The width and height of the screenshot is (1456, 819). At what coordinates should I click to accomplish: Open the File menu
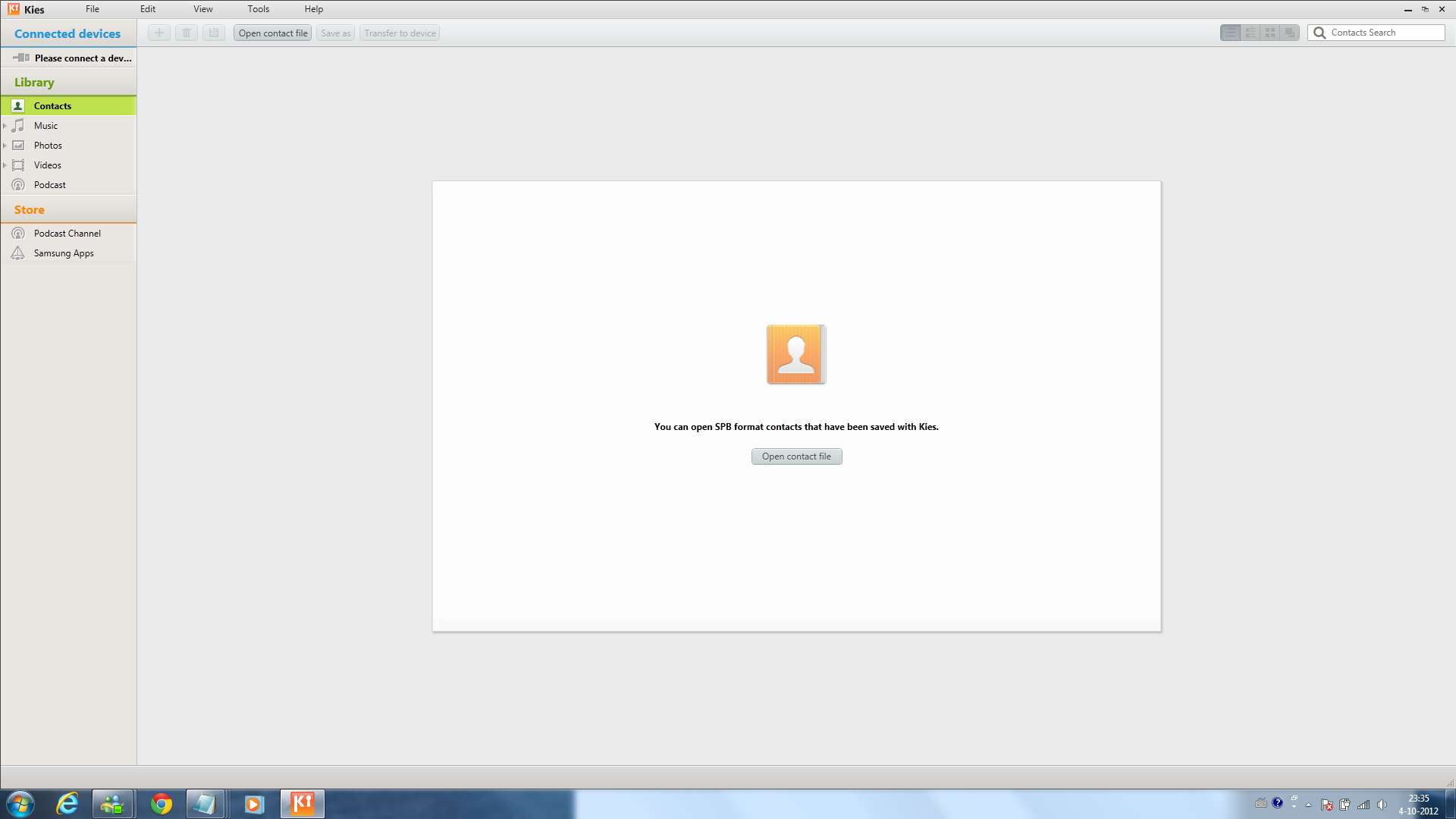(93, 9)
